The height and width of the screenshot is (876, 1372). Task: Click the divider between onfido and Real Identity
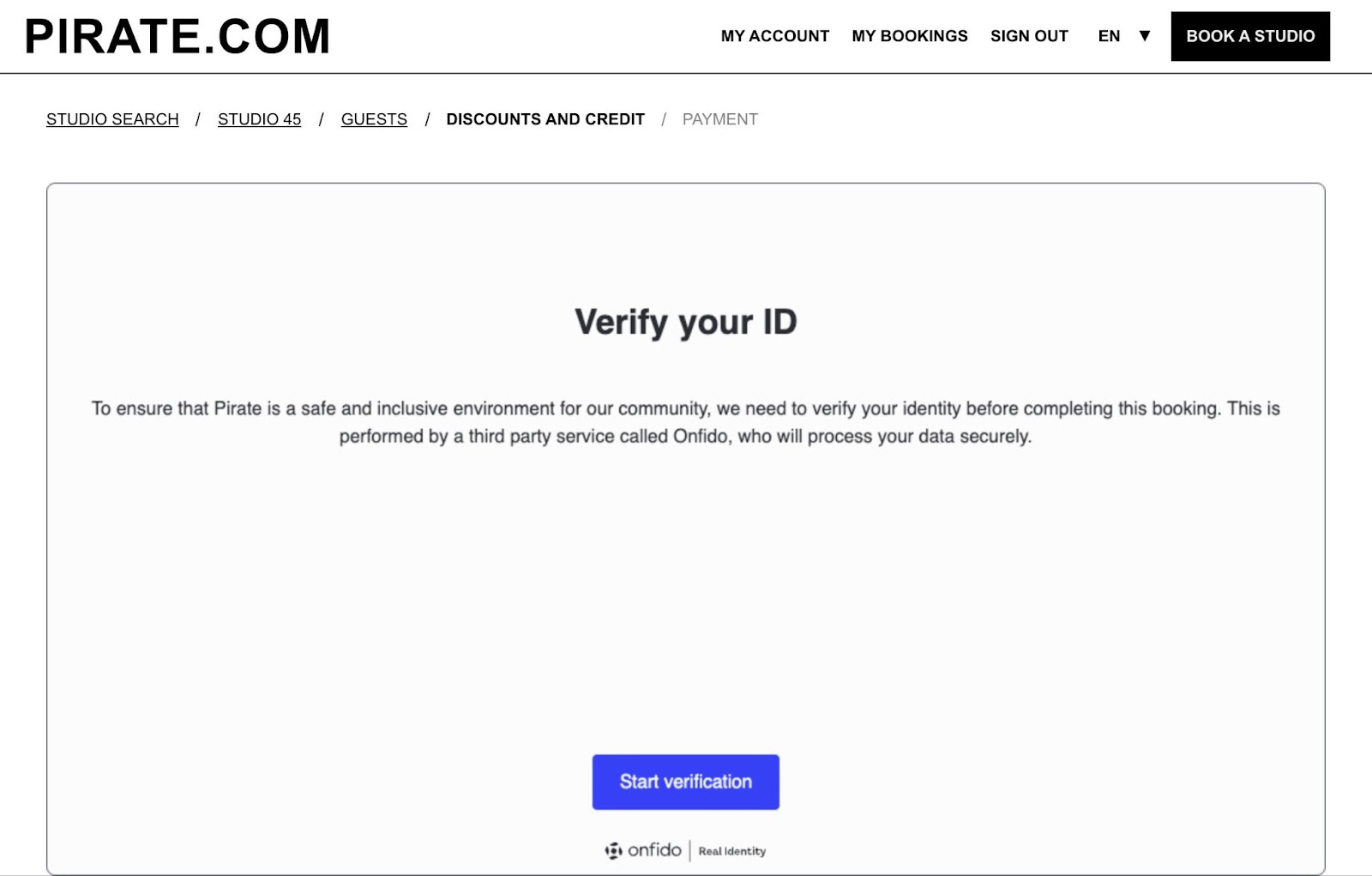click(689, 850)
